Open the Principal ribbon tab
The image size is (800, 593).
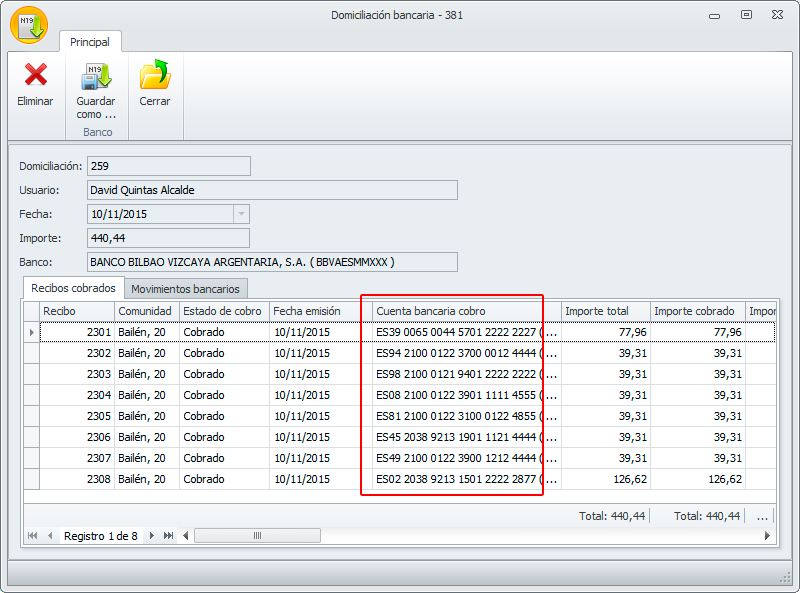point(90,42)
